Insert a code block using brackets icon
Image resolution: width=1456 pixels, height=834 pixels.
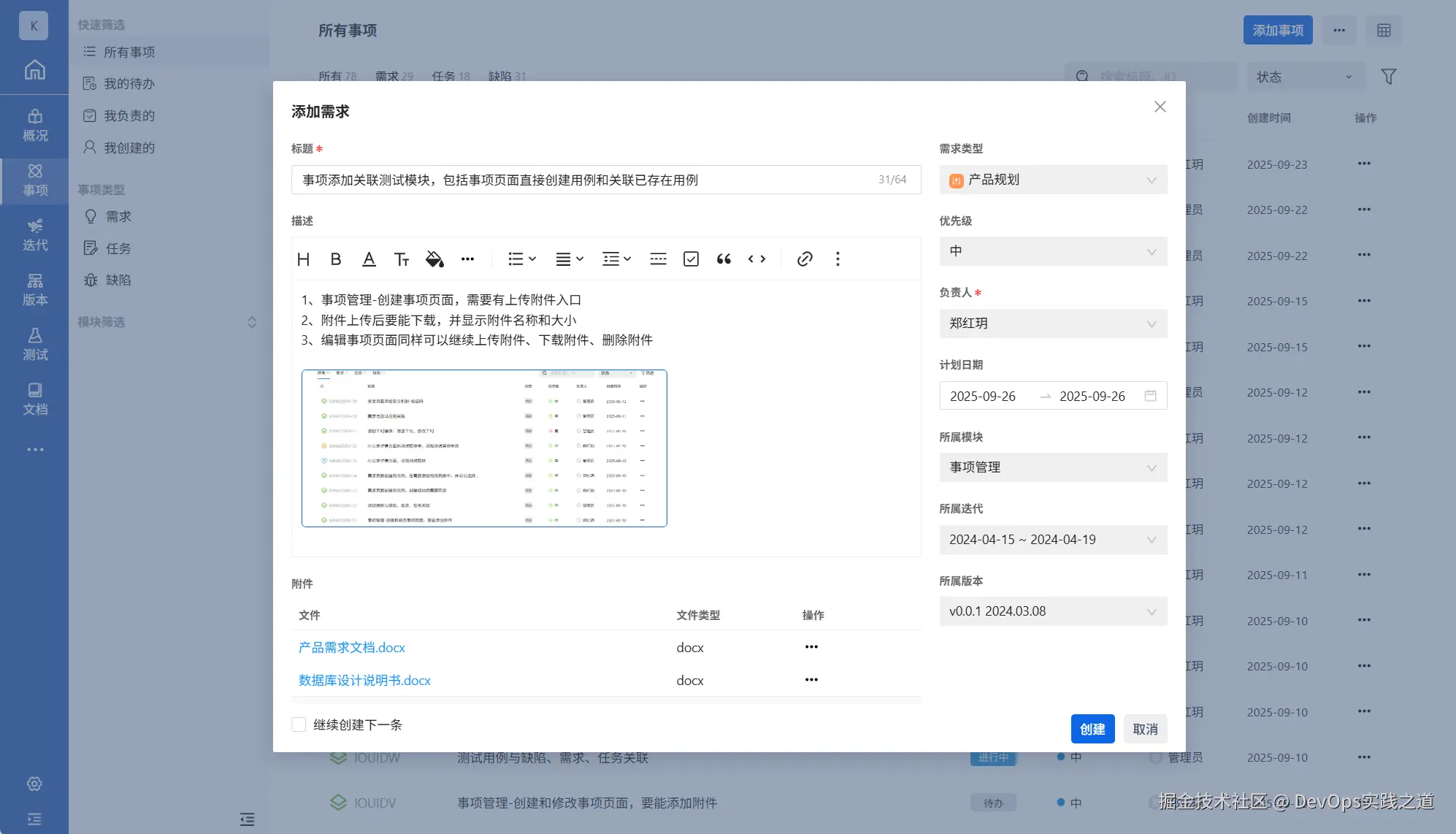click(757, 259)
